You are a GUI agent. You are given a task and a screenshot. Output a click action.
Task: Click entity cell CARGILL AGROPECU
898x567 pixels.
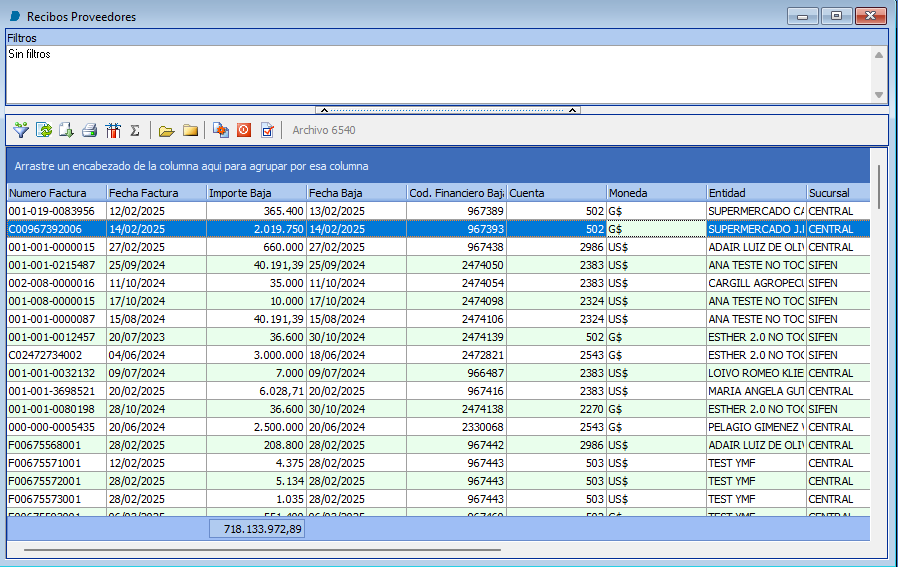tap(757, 283)
